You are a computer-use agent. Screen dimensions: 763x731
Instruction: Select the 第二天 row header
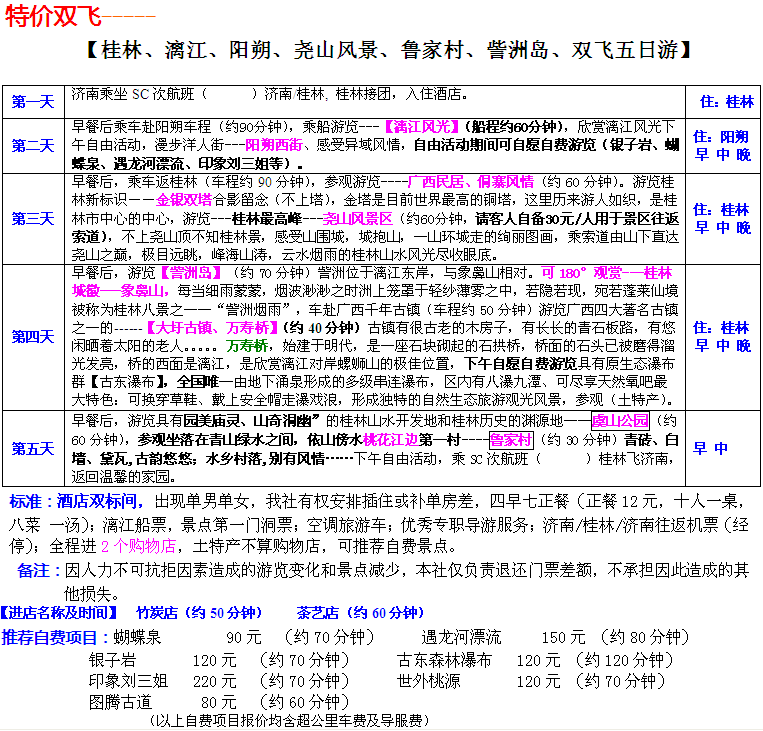click(x=33, y=146)
